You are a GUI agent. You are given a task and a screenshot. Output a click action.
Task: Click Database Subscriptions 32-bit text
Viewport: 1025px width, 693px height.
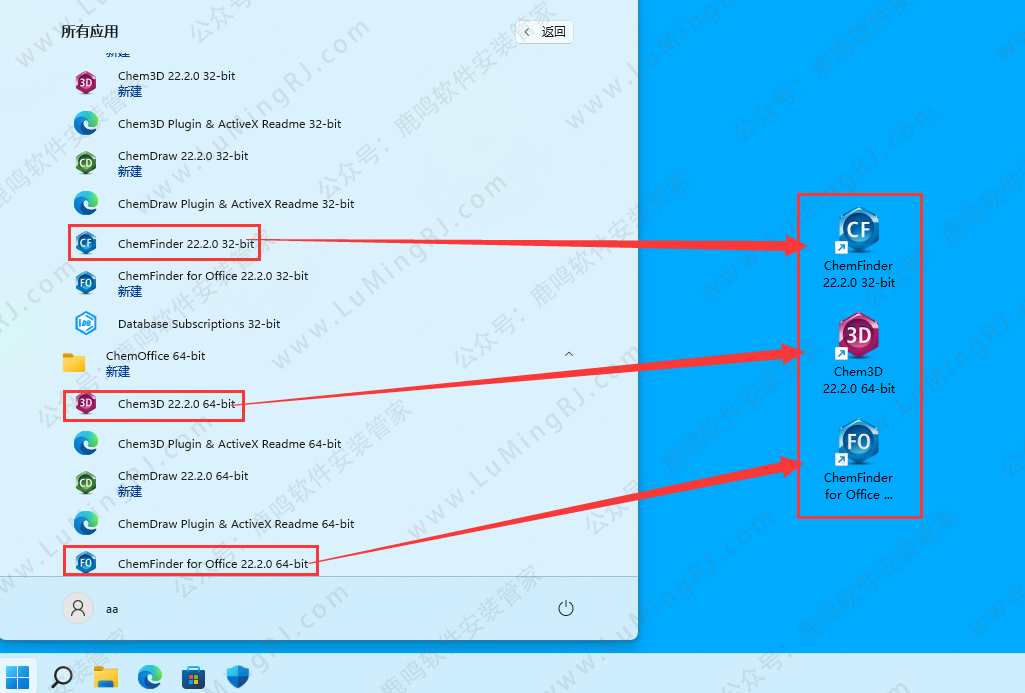click(x=199, y=324)
